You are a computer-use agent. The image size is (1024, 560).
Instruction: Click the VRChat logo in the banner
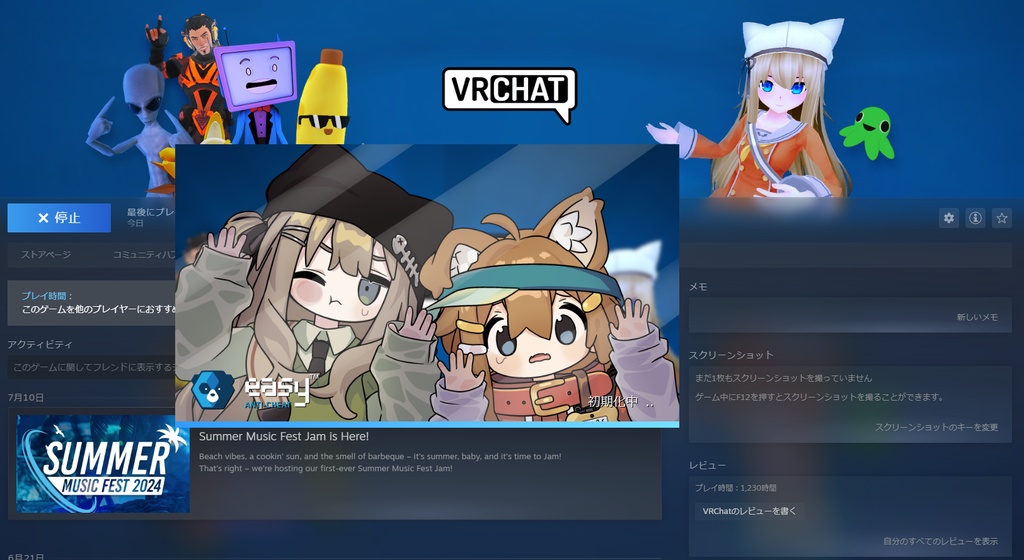(x=509, y=94)
